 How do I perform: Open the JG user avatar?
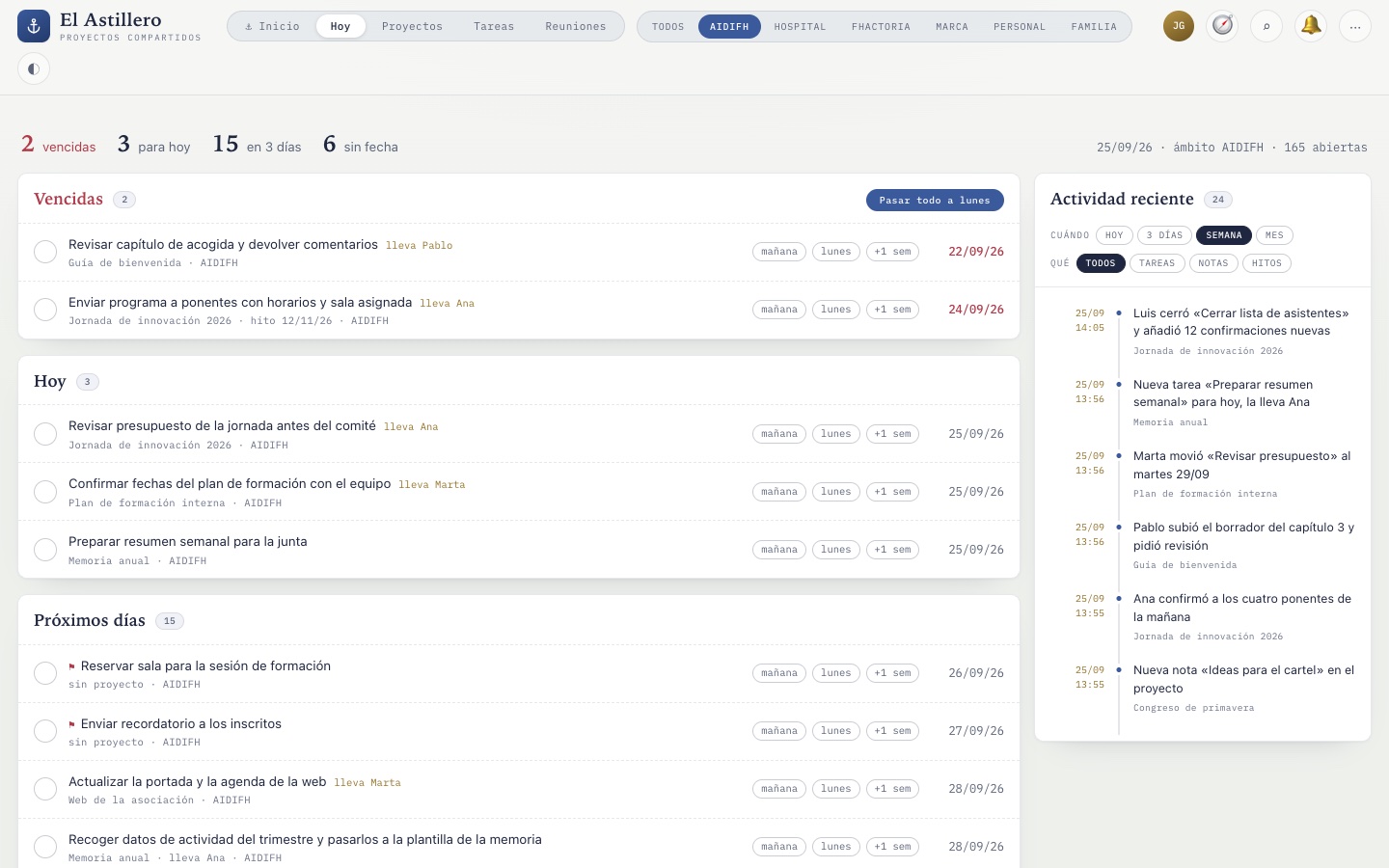(x=1179, y=26)
